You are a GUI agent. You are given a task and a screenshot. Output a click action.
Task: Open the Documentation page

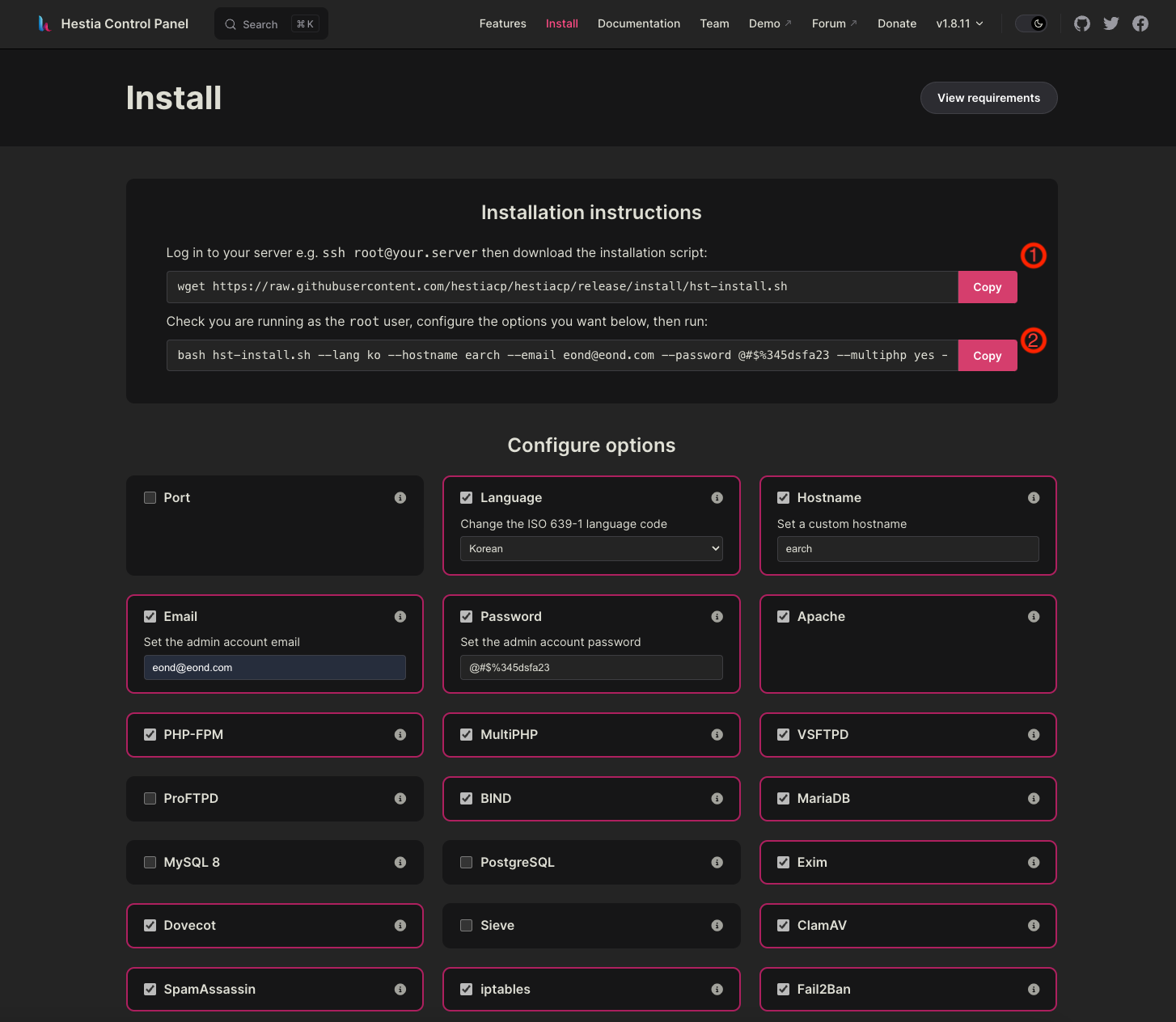[639, 23]
